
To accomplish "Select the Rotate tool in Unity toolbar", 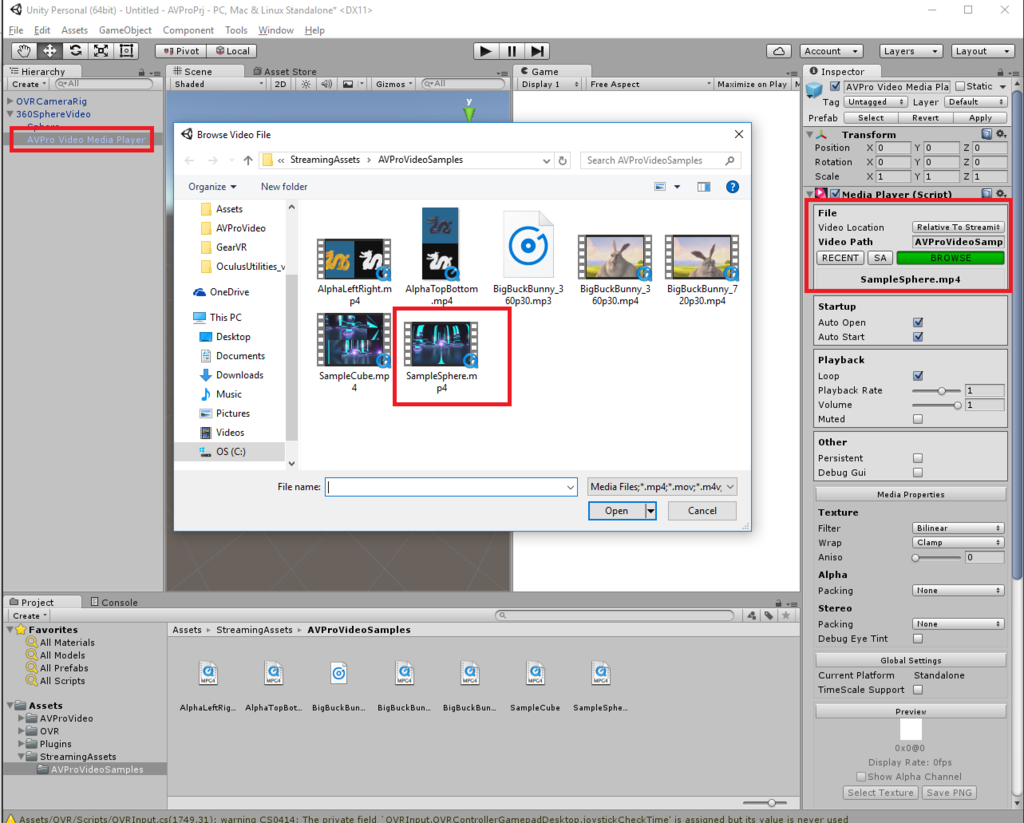I will pos(76,51).
